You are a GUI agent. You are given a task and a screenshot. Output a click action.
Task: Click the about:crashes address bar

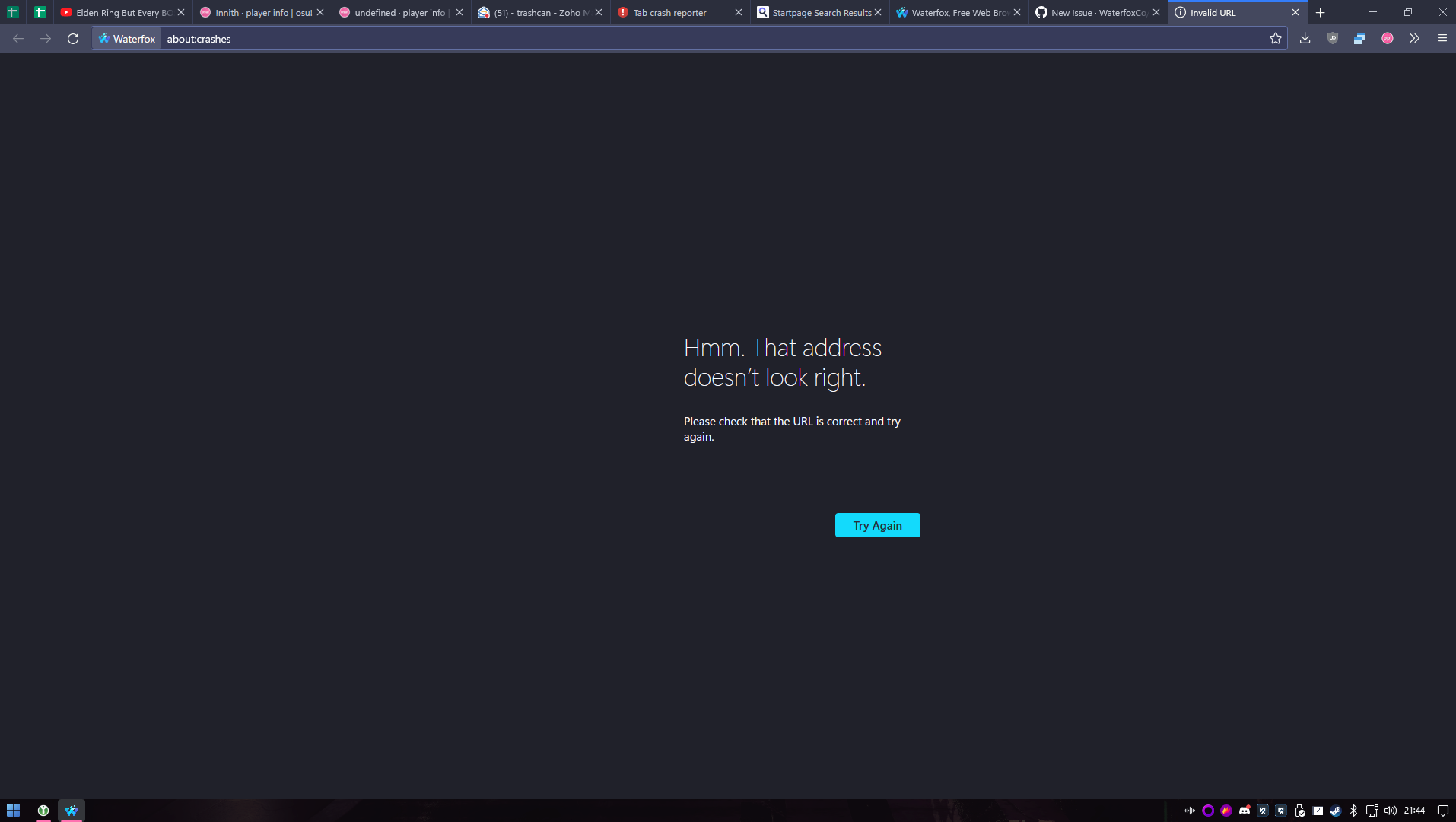point(199,38)
